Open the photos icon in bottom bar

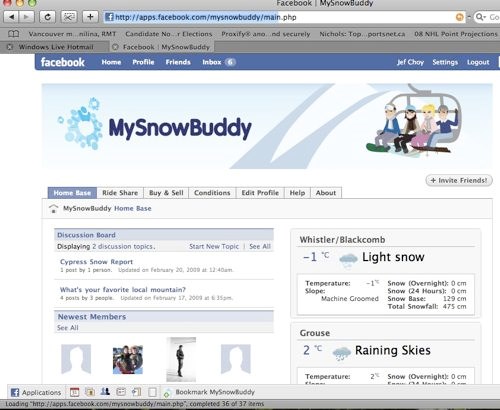[x=90, y=392]
